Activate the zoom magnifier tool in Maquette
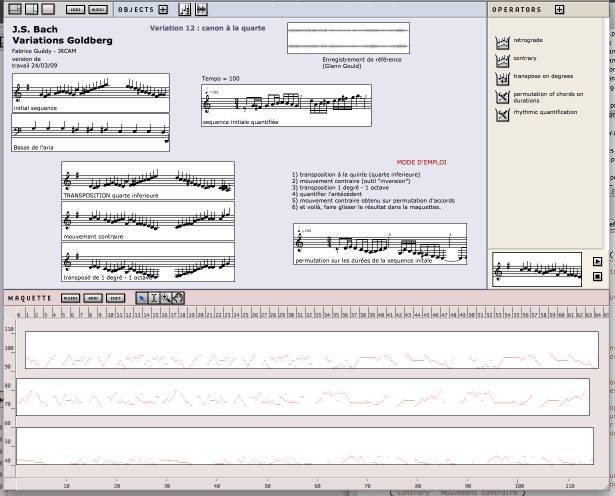Viewport: 615px width, 496px height. tap(166, 297)
